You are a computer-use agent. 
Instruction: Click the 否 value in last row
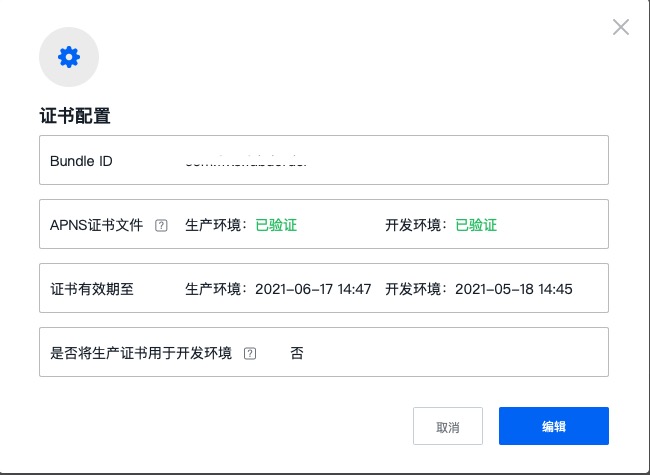[297, 353]
